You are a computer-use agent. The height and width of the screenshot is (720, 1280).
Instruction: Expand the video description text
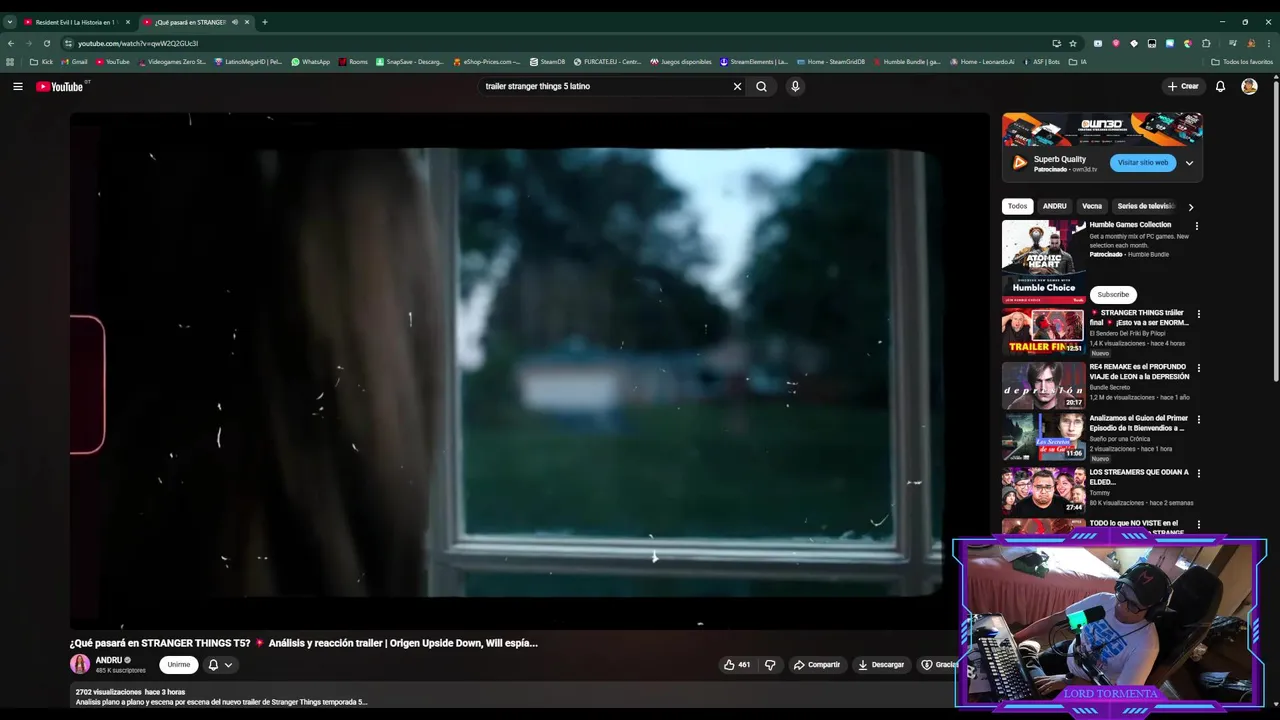(x=221, y=702)
